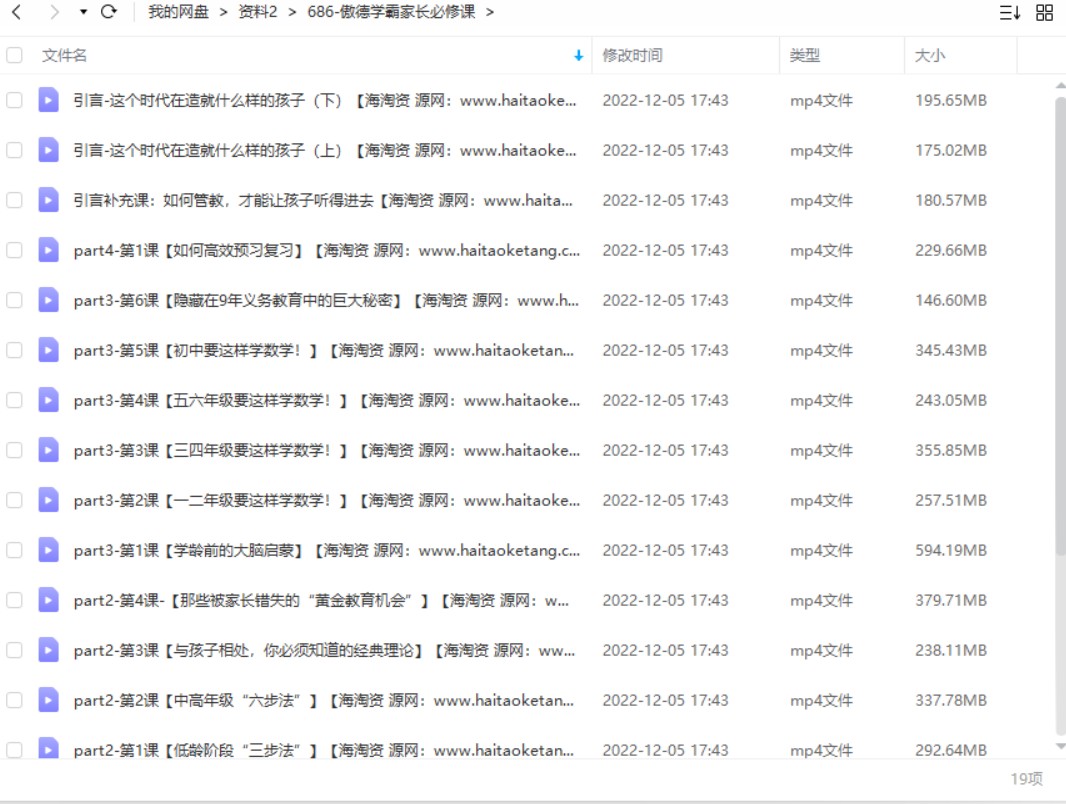The image size is (1066, 804).
Task: Select file part2-第3课【与孩子相处】
Action: (324, 650)
